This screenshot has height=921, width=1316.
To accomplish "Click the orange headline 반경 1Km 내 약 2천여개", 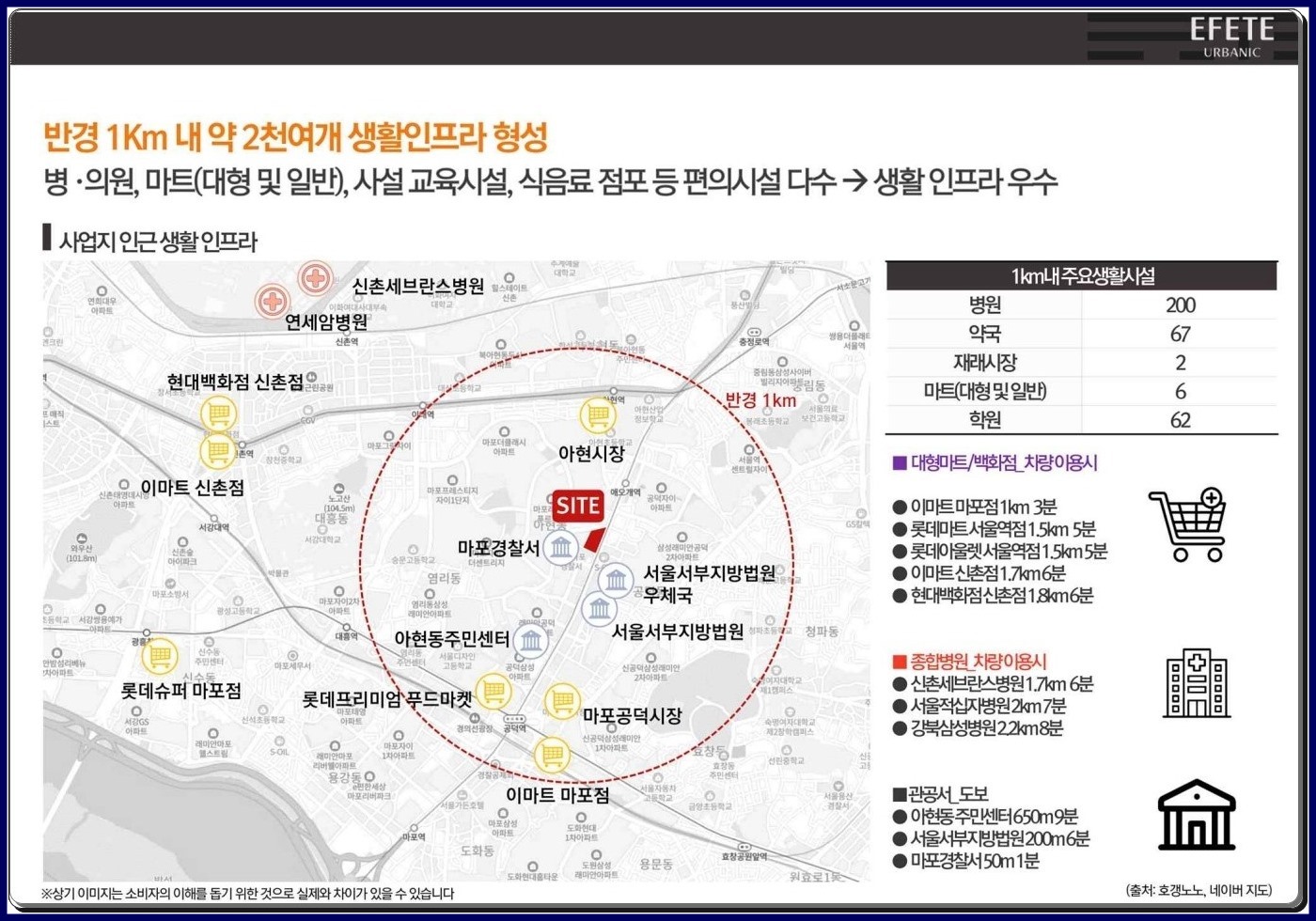I will click(x=296, y=139).
